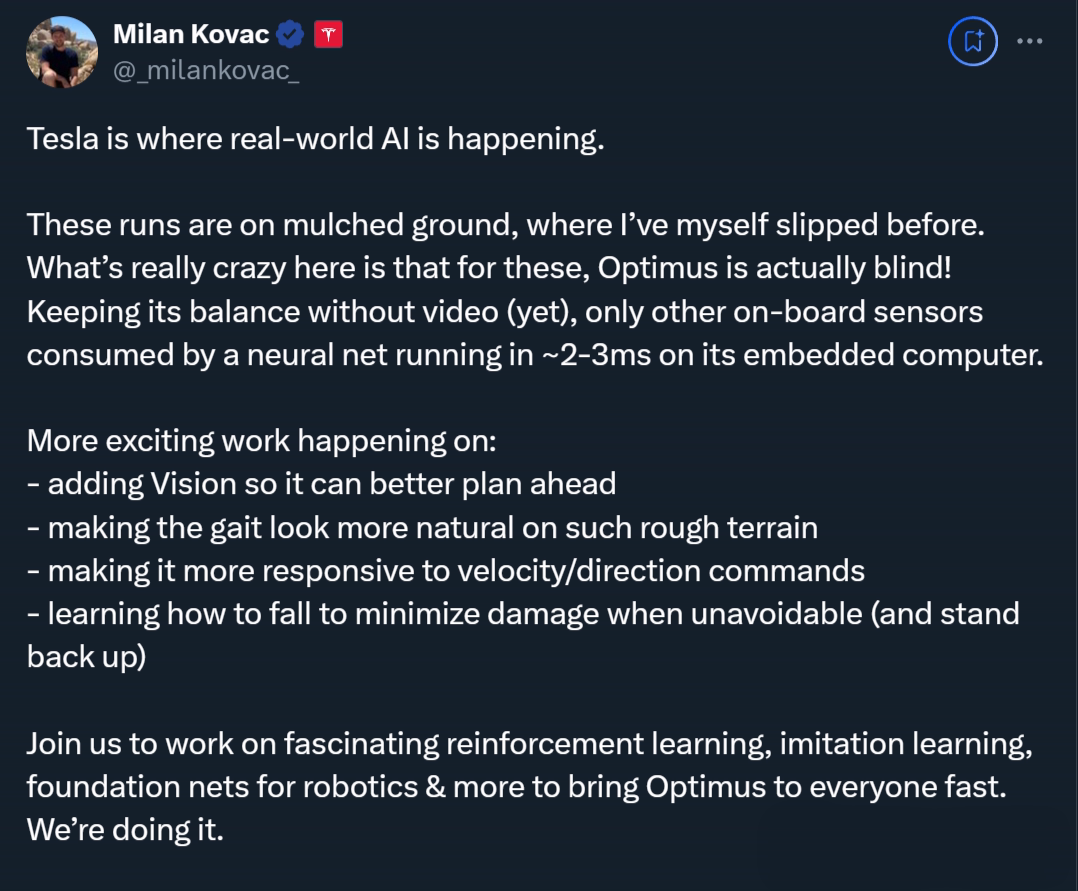Image resolution: width=1078 pixels, height=891 pixels.
Task: Click the bullet about learning how to fall
Action: pyautogui.click(x=522, y=613)
